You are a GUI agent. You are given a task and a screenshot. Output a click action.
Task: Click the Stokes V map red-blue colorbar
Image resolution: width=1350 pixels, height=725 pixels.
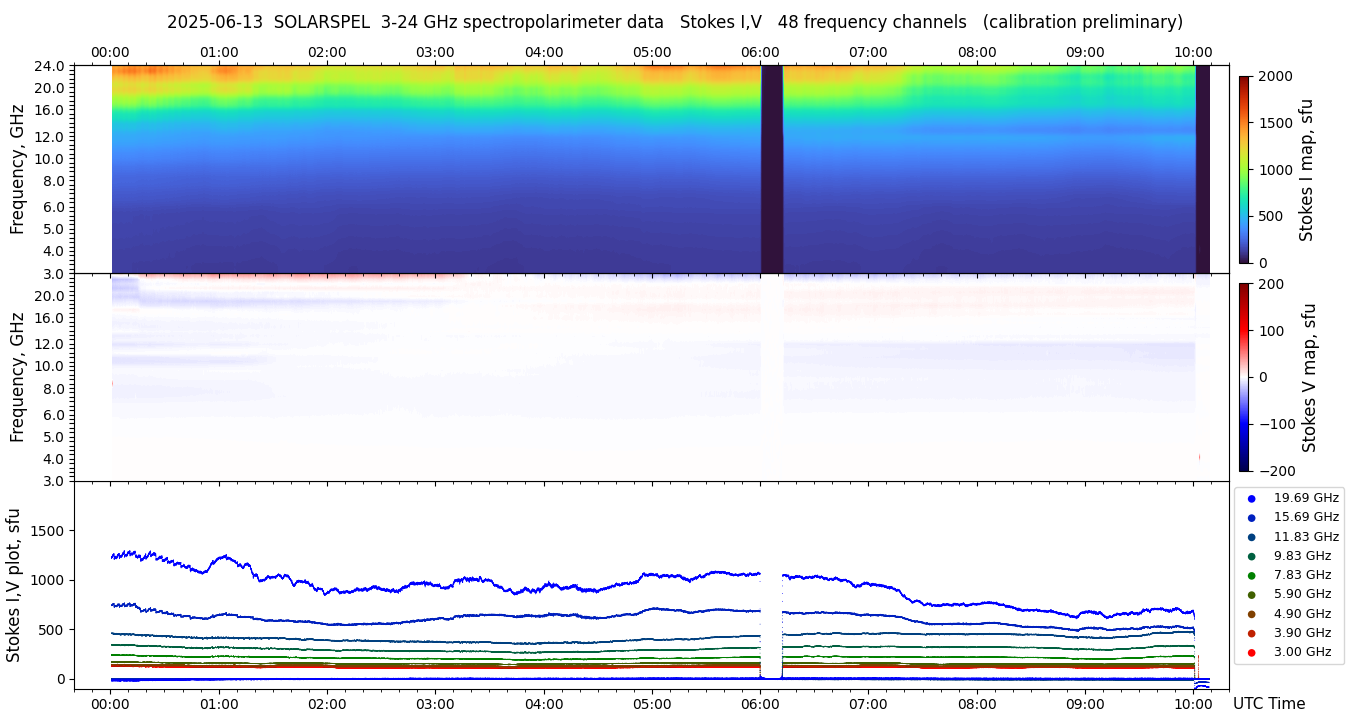click(1244, 377)
